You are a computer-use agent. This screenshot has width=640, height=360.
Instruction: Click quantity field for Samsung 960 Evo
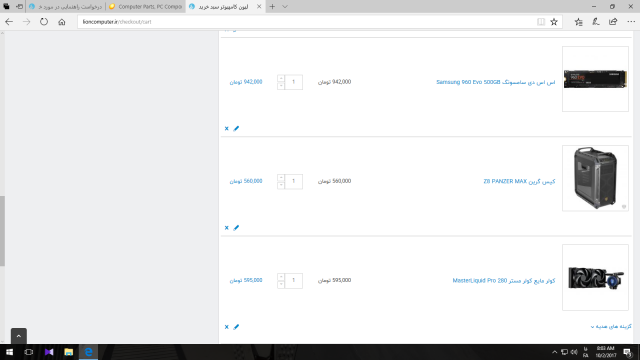pos(293,82)
